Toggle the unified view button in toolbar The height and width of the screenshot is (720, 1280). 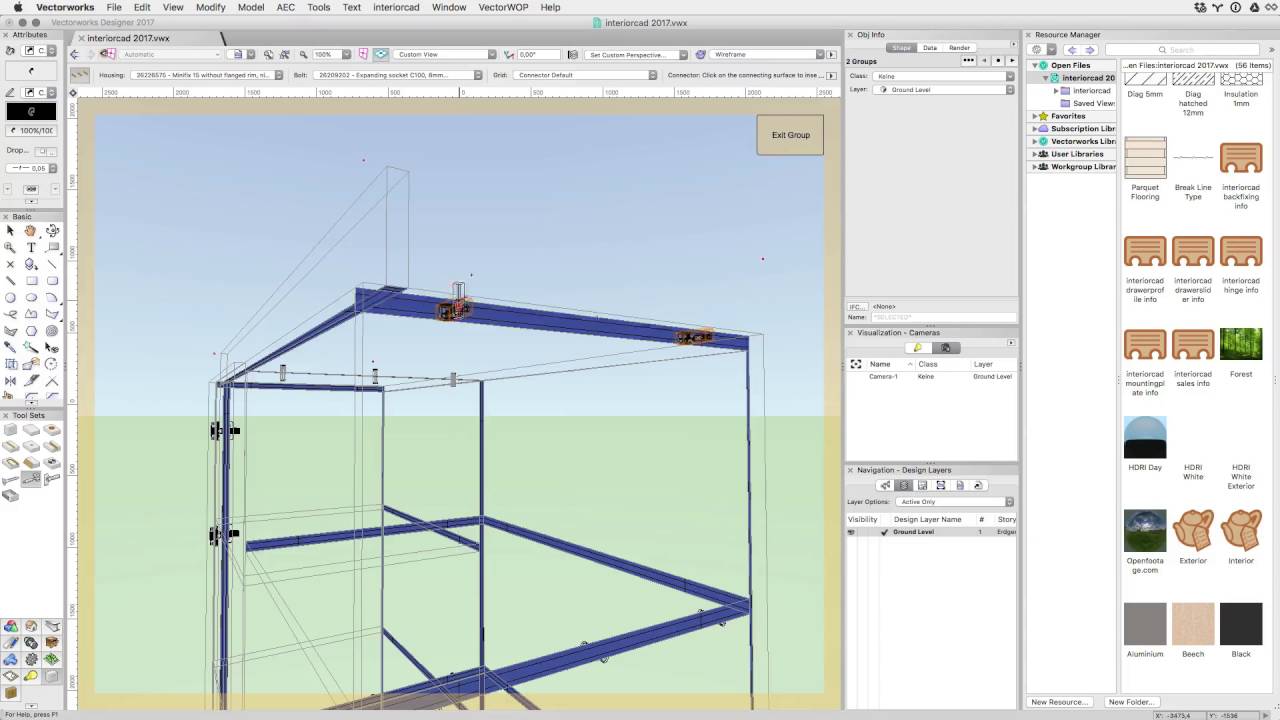coord(381,54)
